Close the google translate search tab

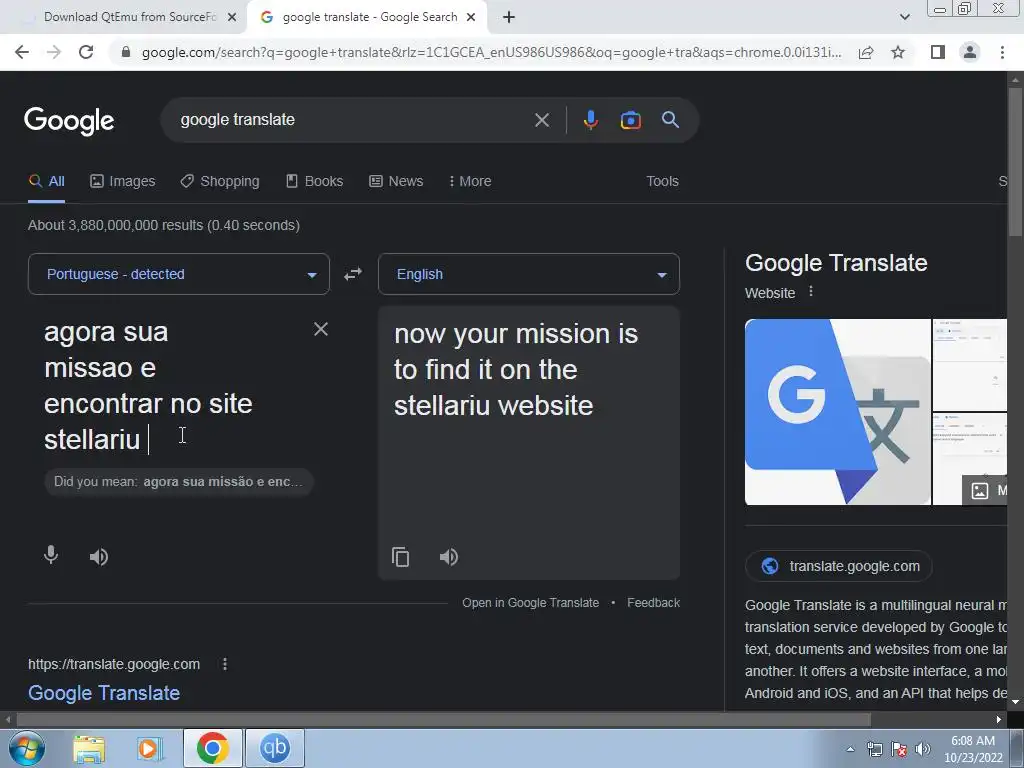[471, 17]
